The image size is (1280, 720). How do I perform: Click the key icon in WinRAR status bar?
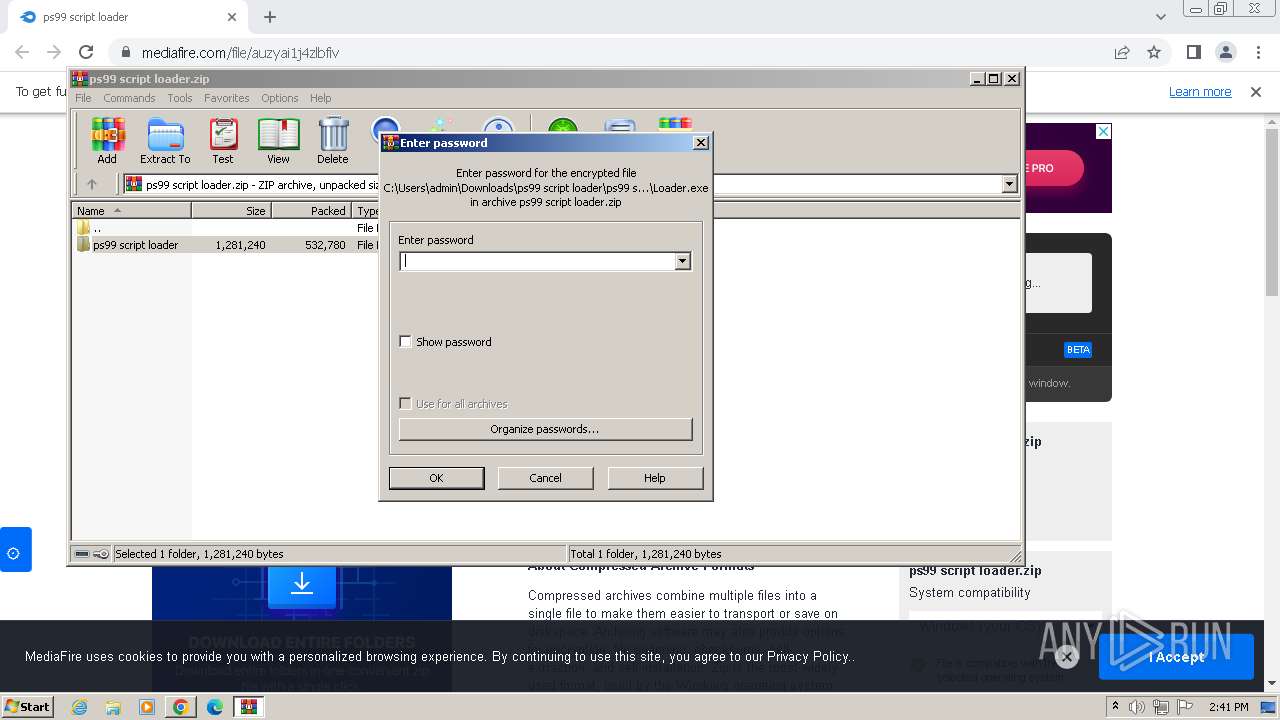pos(101,554)
